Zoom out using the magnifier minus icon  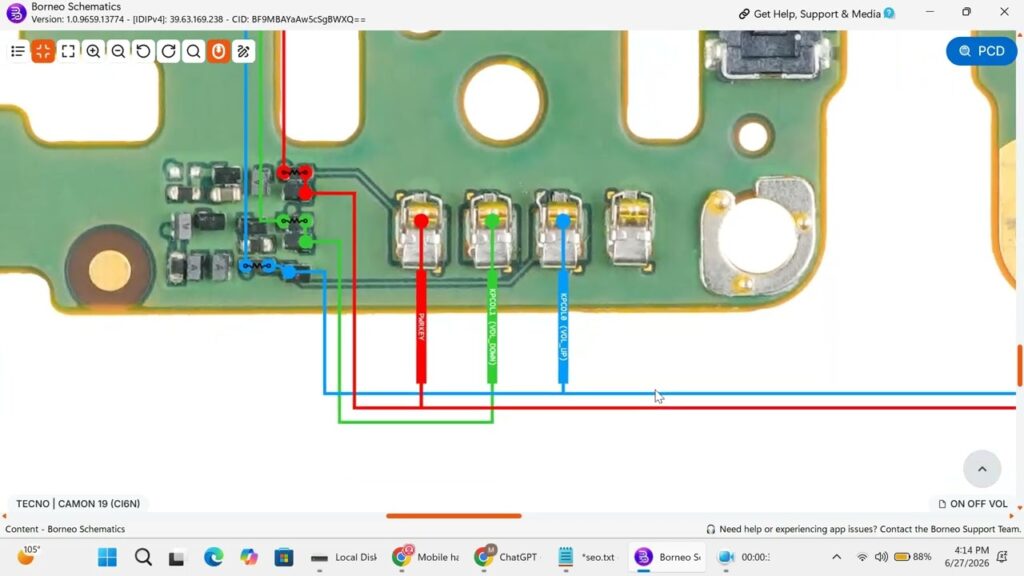[118, 51]
